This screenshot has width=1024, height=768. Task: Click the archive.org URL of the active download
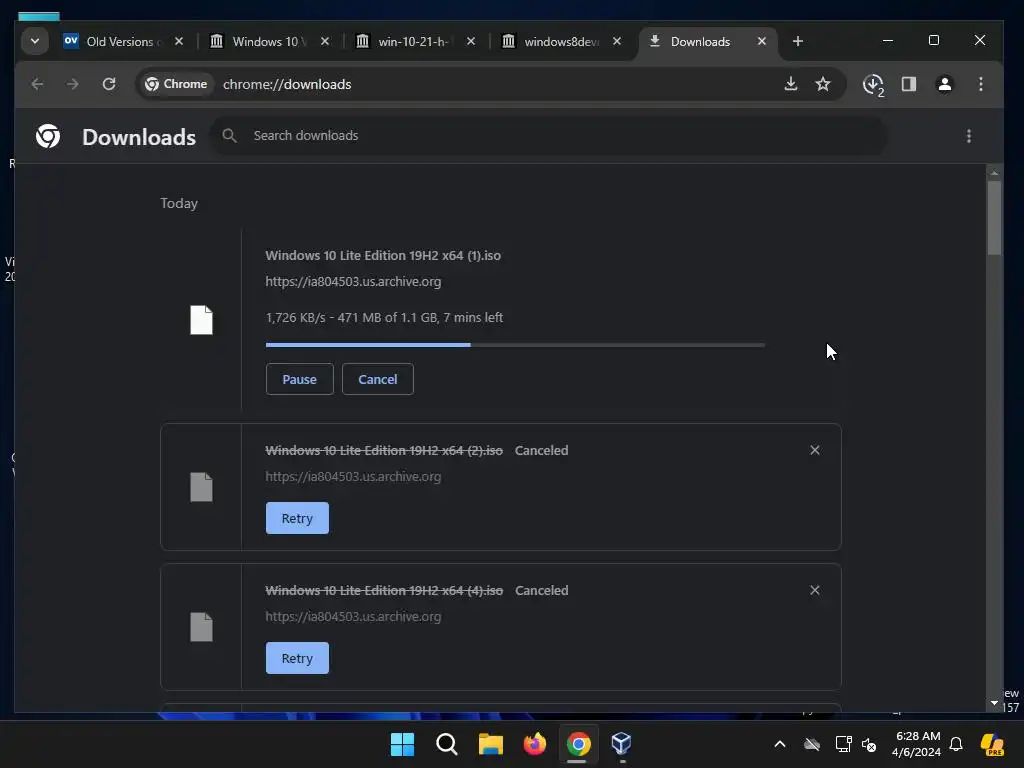tap(353, 281)
